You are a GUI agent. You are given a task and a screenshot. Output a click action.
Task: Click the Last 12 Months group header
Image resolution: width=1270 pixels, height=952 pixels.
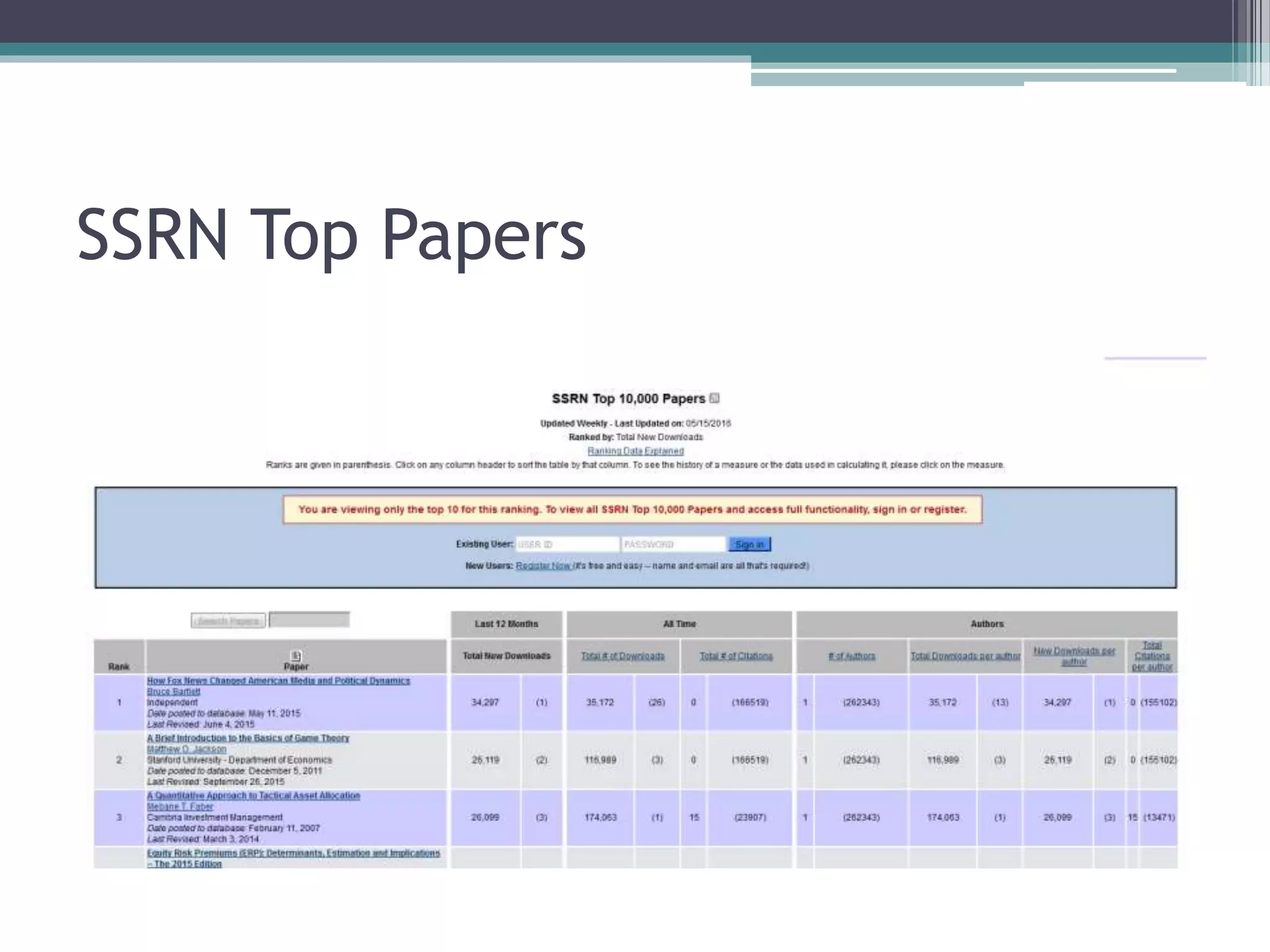pyautogui.click(x=507, y=624)
